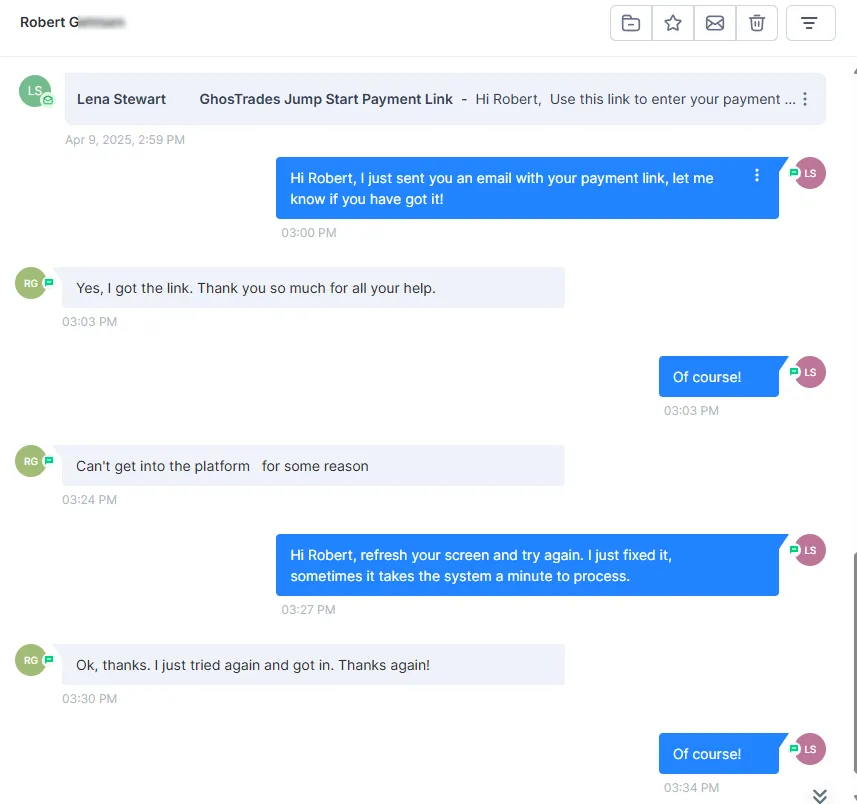Click RG avatar beside 'Yes, I got the link'
857x804 pixels.
[x=31, y=283]
